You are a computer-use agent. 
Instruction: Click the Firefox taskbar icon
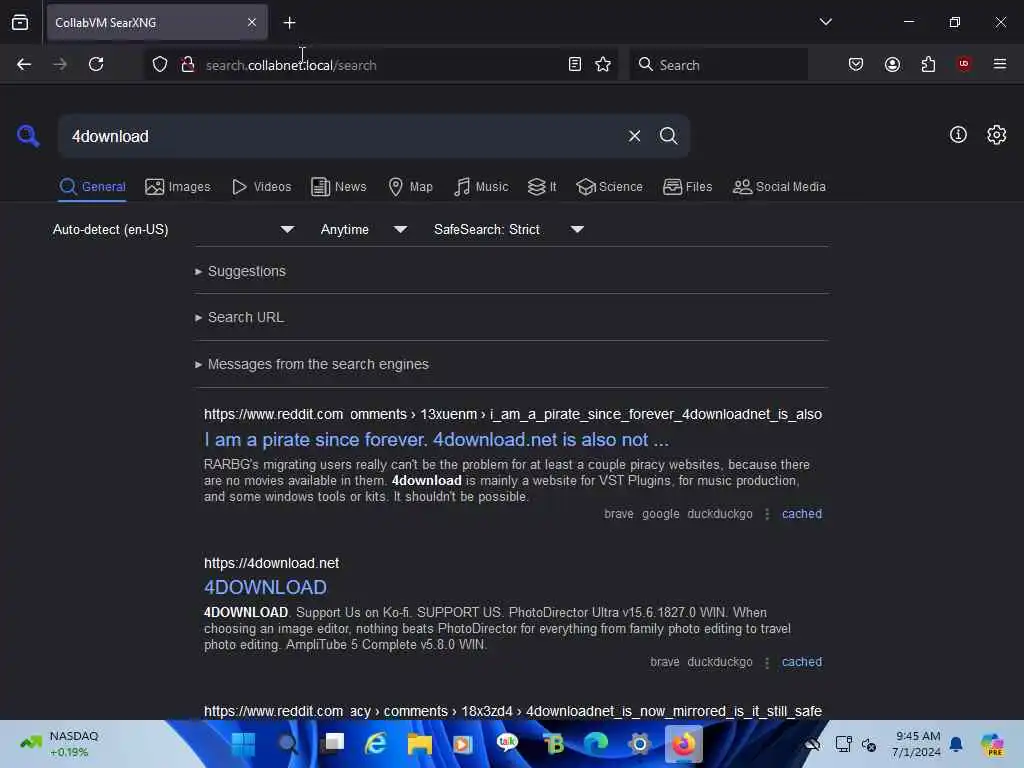click(x=684, y=744)
